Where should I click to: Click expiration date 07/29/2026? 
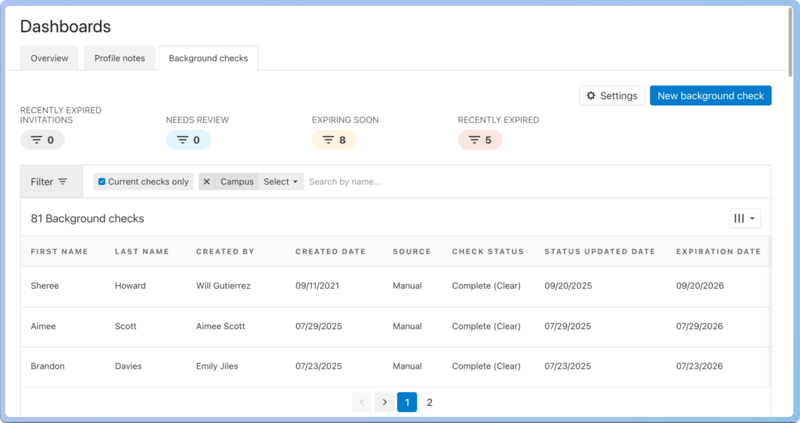tap(699, 326)
